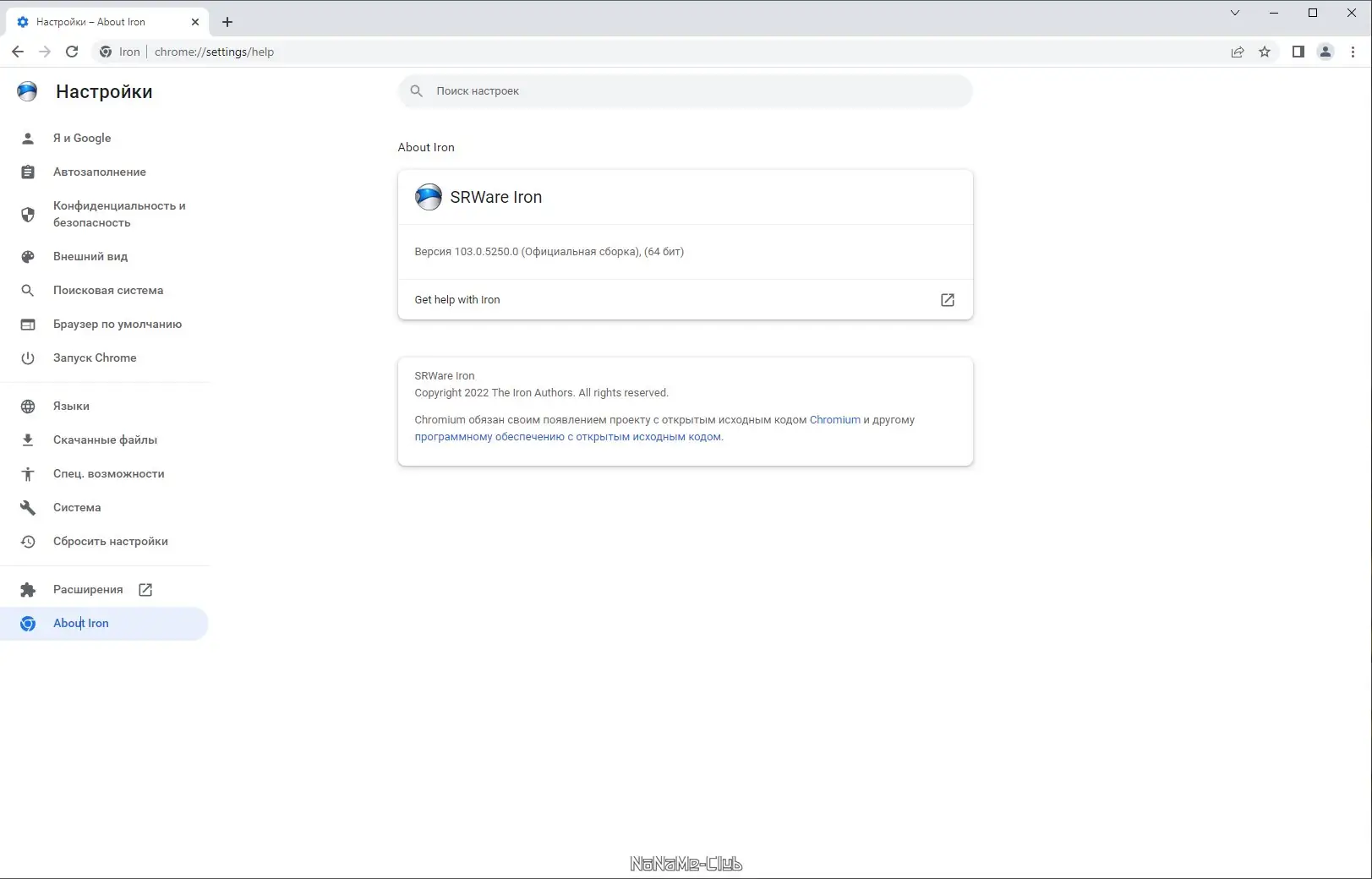Click the browser window icon for default browser

[x=28, y=324]
